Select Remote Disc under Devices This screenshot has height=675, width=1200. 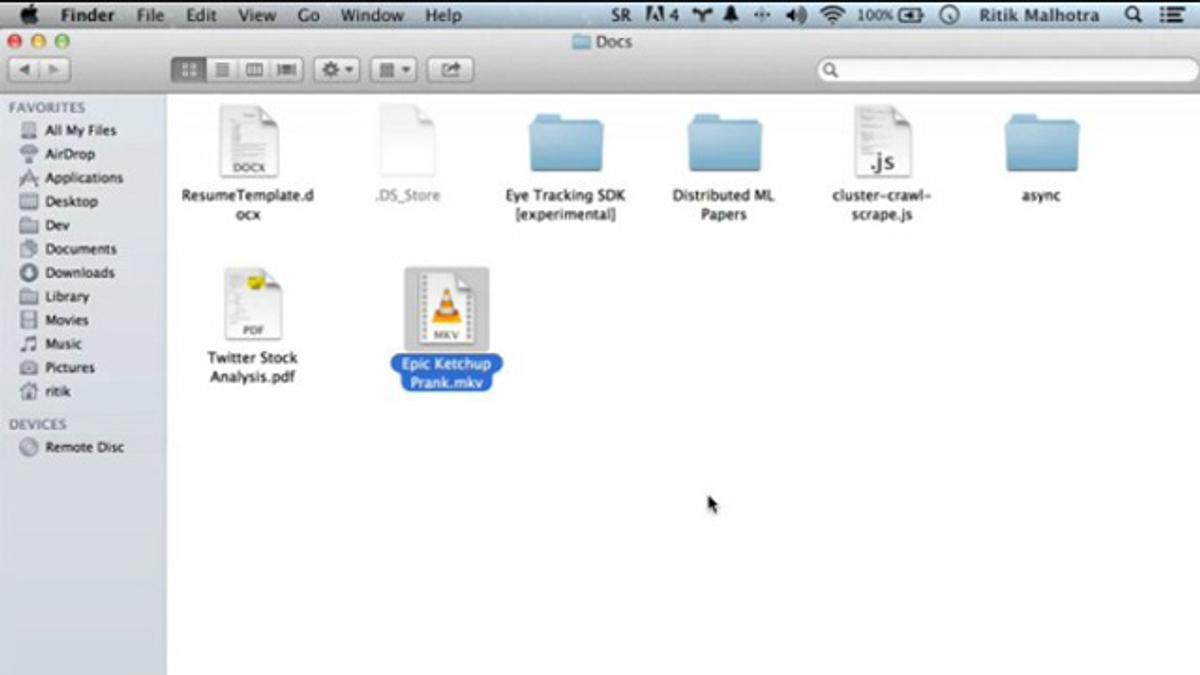pos(83,448)
